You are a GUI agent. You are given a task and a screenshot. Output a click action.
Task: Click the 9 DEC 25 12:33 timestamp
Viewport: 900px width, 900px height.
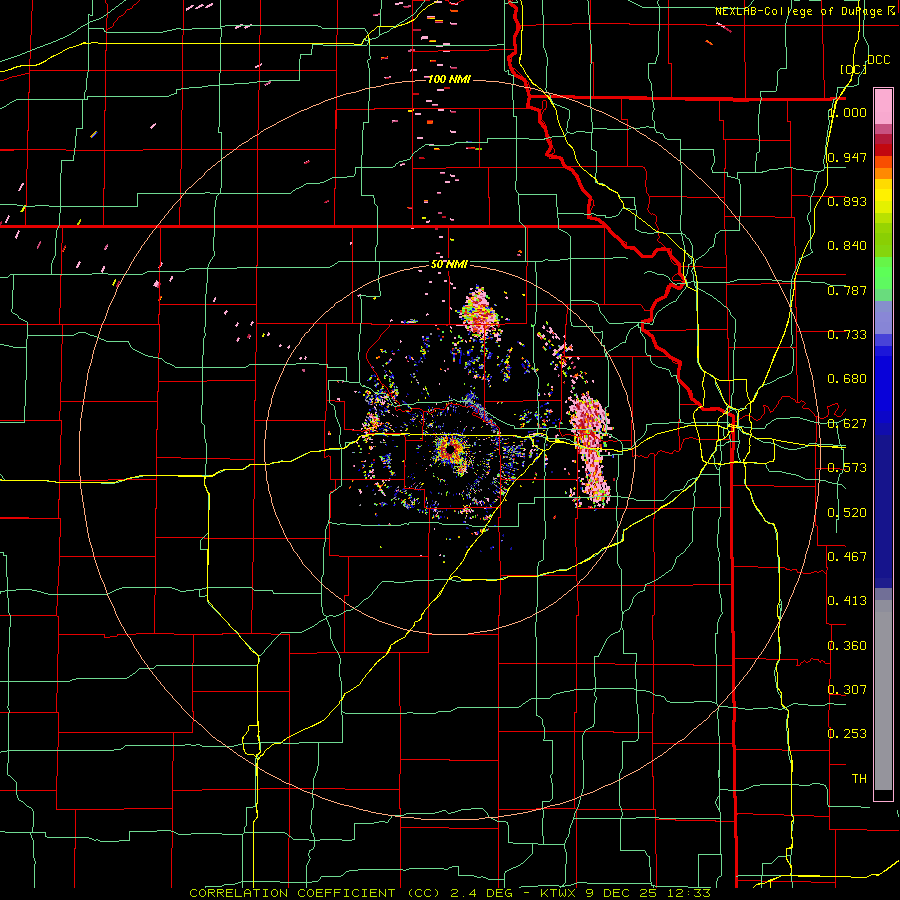click(647, 893)
